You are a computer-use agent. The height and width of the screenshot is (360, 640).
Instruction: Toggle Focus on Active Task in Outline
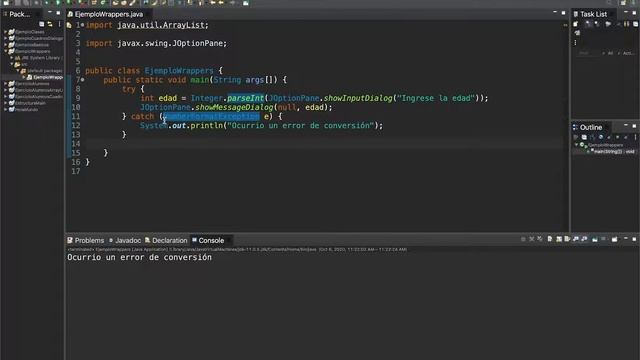[576, 138]
